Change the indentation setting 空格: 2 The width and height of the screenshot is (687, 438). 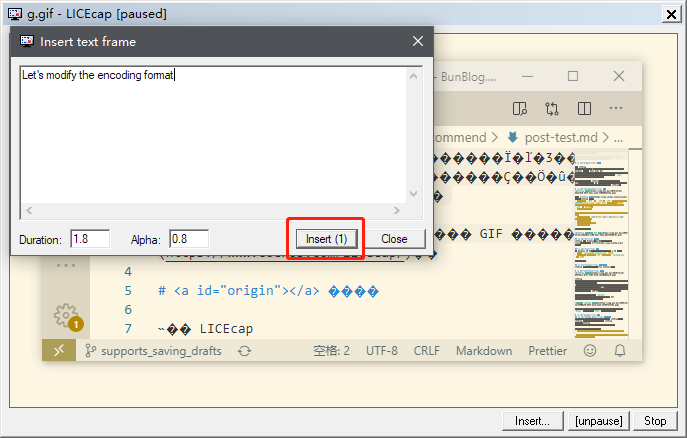(x=331, y=351)
